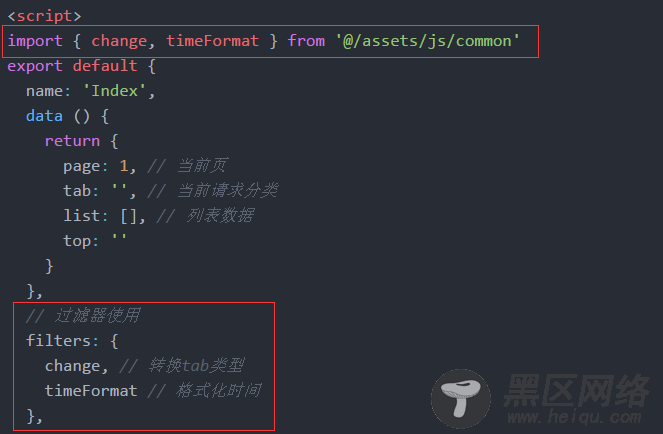Click timeFormat in the import statement
Viewport: 663px width, 434px height.
[x=212, y=41]
